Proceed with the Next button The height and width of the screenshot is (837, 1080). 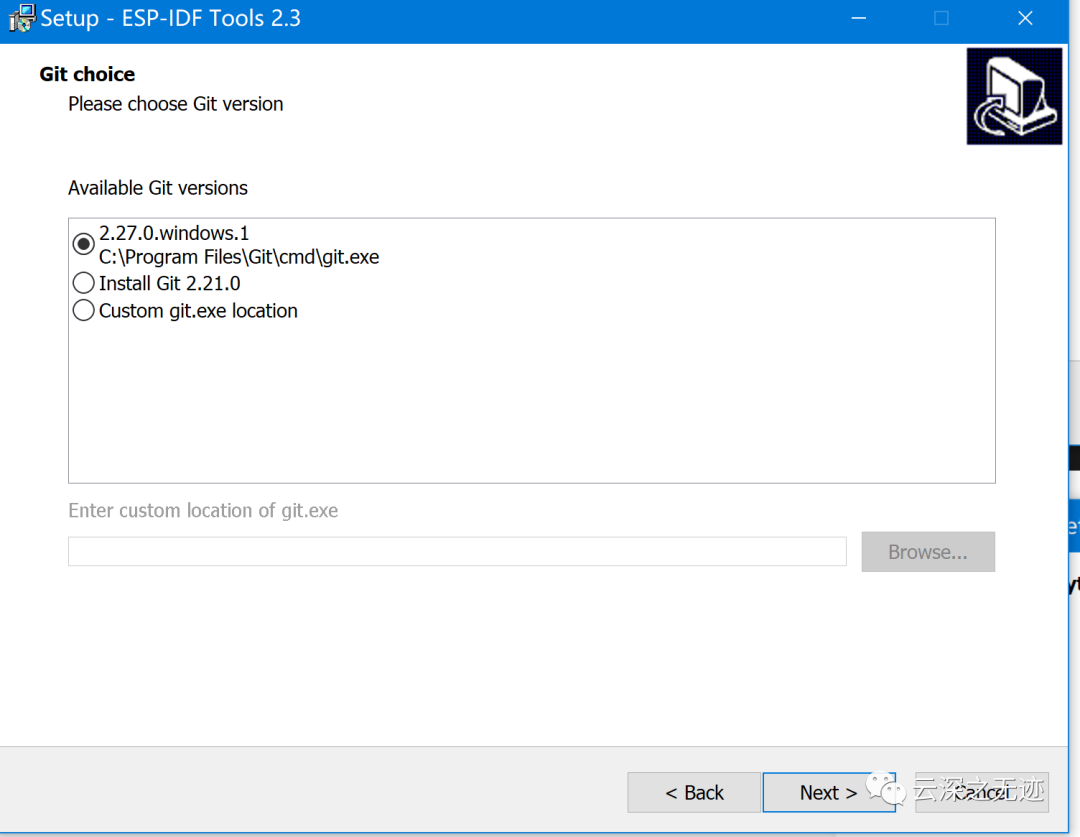pyautogui.click(x=828, y=792)
